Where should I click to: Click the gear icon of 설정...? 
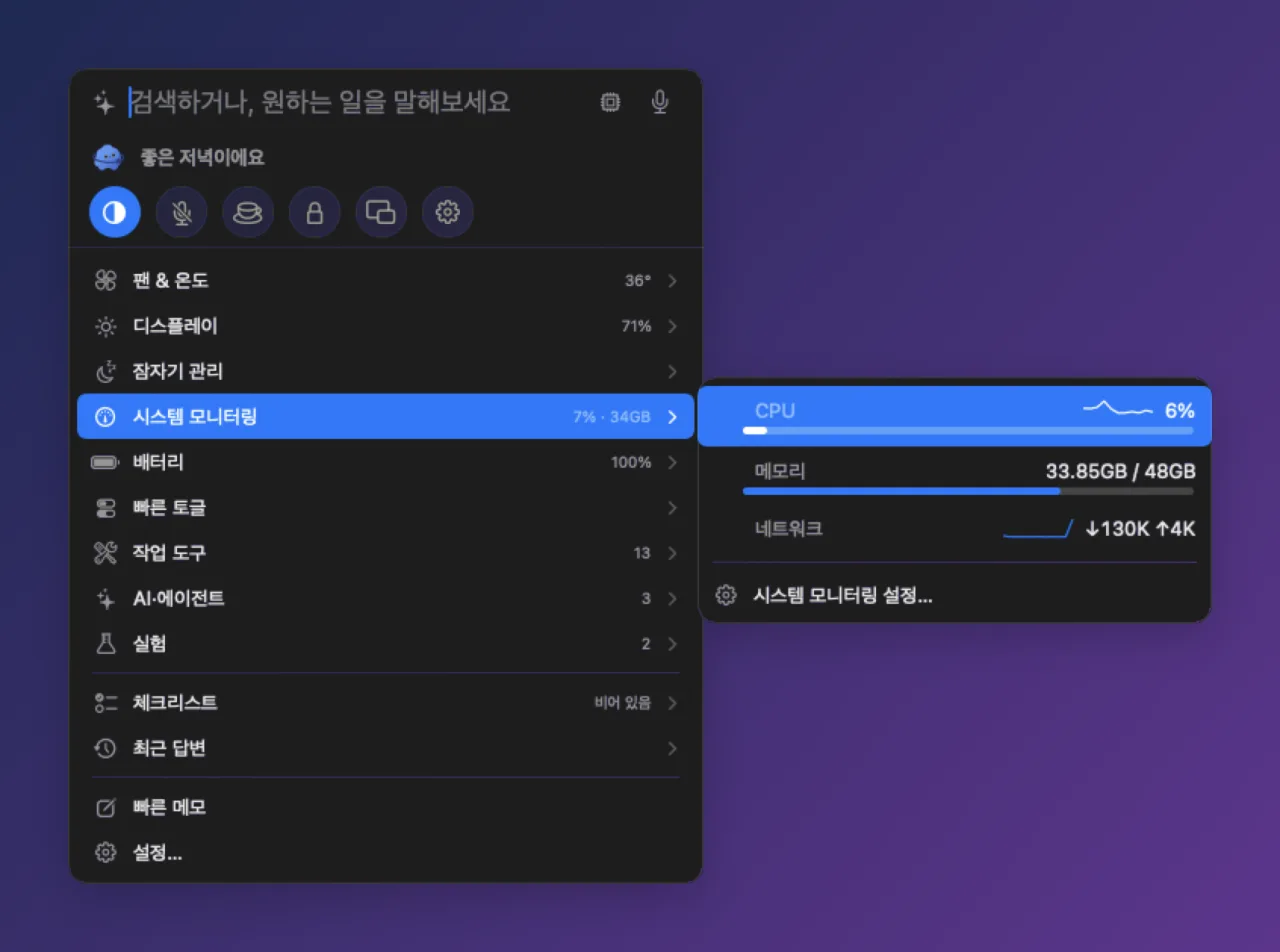106,853
